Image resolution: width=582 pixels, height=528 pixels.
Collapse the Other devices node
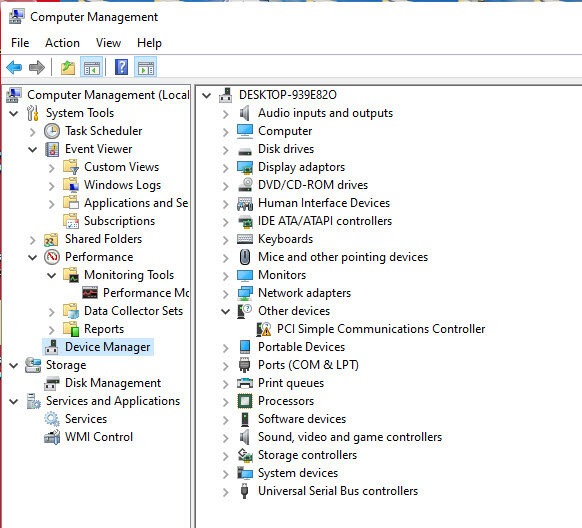point(225,311)
